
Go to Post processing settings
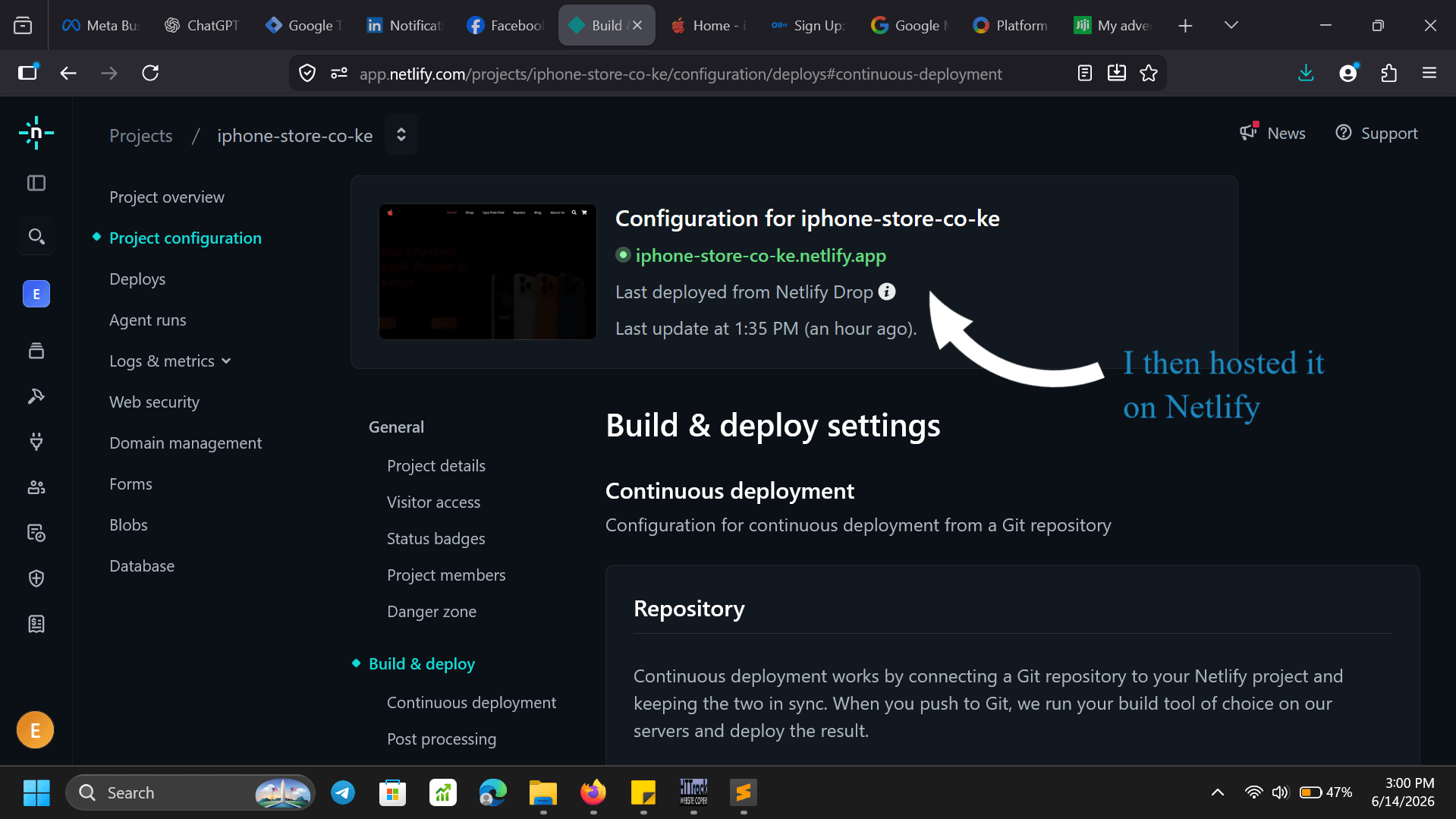tap(442, 739)
